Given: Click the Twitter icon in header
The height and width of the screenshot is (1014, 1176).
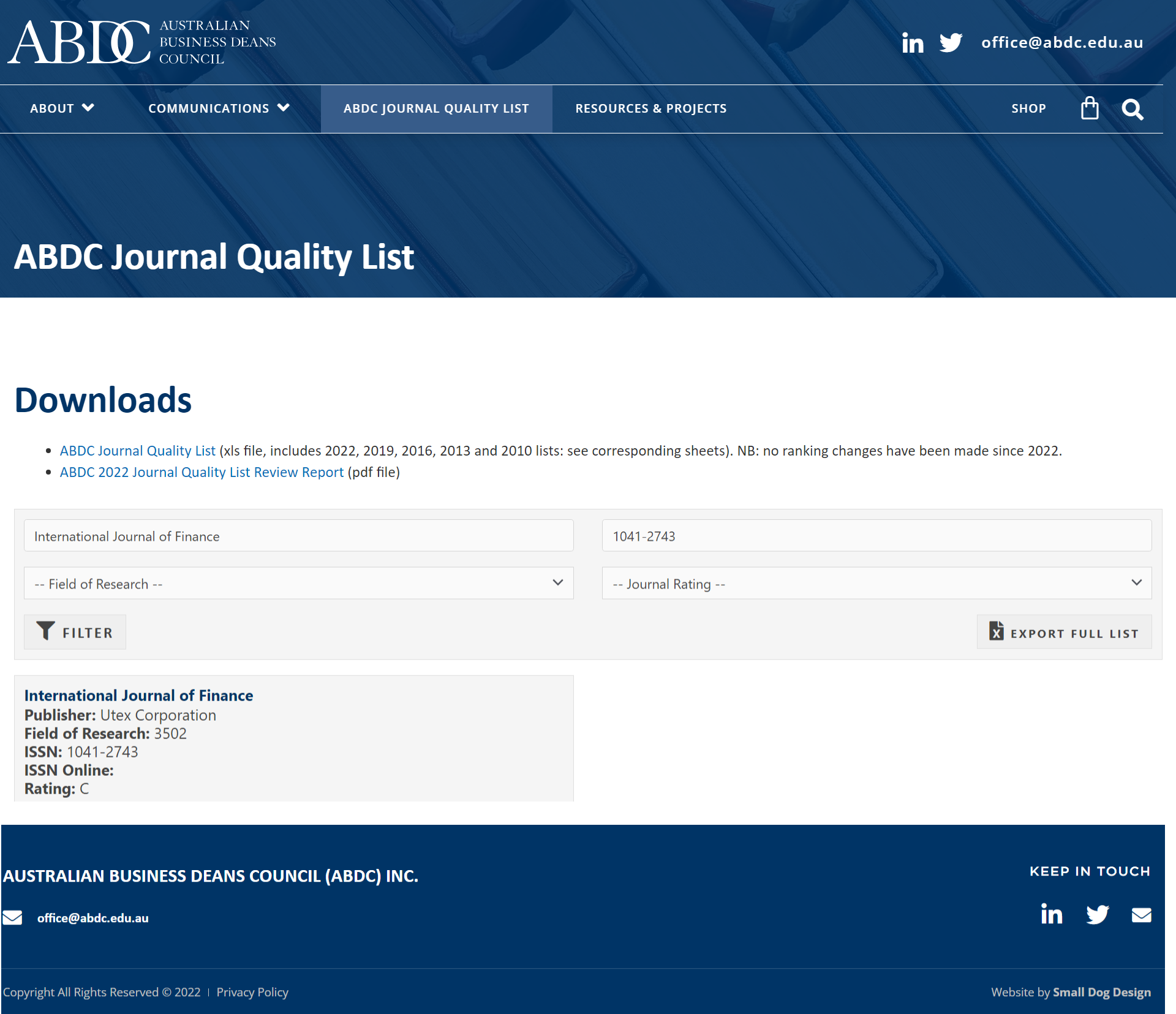Looking at the screenshot, I should coord(951,43).
